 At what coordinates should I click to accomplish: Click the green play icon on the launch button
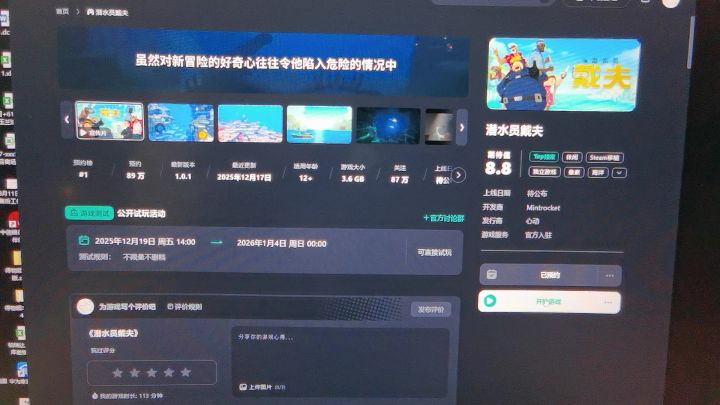coord(490,301)
